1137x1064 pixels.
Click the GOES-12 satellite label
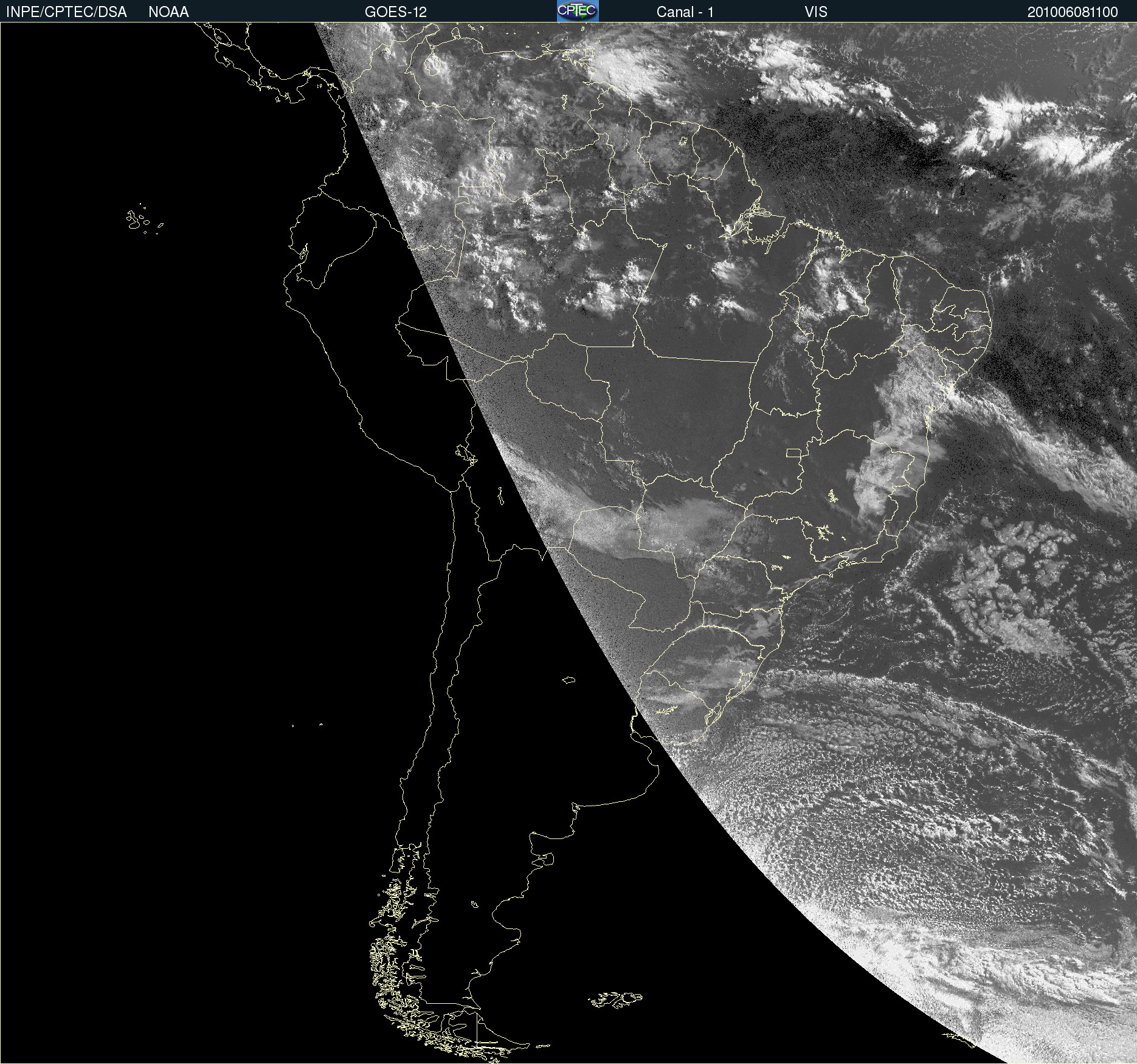tap(396, 12)
